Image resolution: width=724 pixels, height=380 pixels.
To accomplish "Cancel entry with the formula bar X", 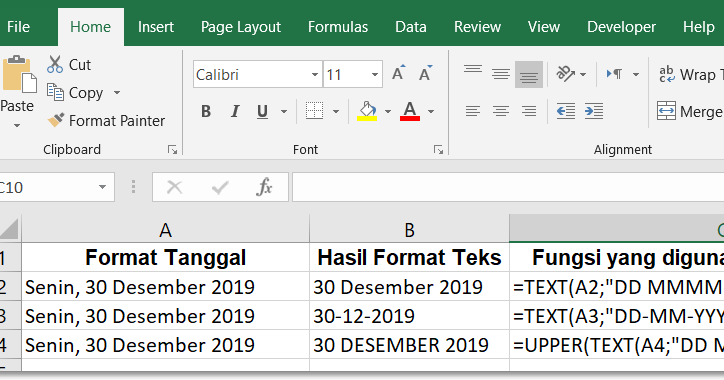I will (175, 187).
